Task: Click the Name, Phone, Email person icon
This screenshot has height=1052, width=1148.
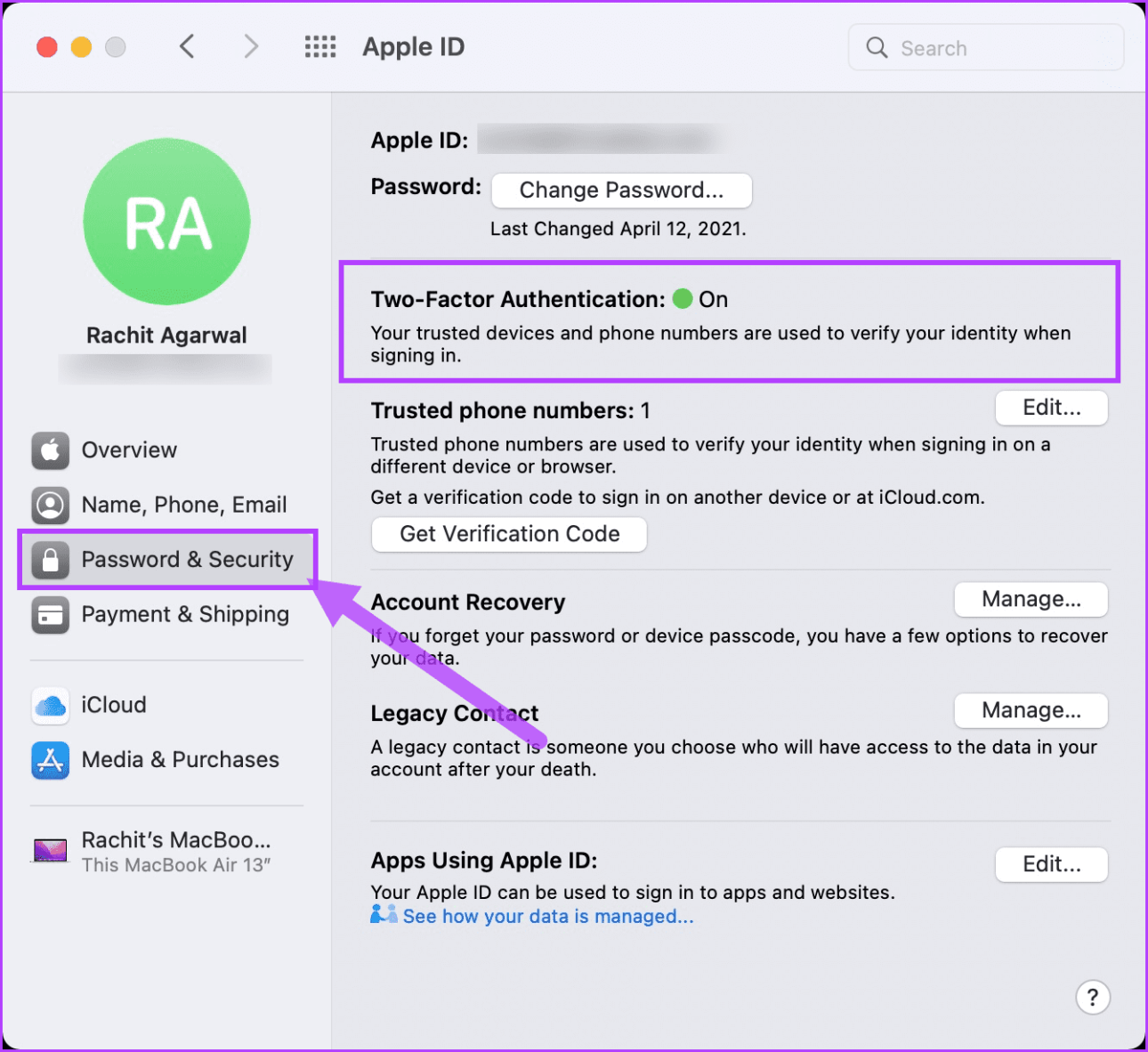Action: pos(51,505)
